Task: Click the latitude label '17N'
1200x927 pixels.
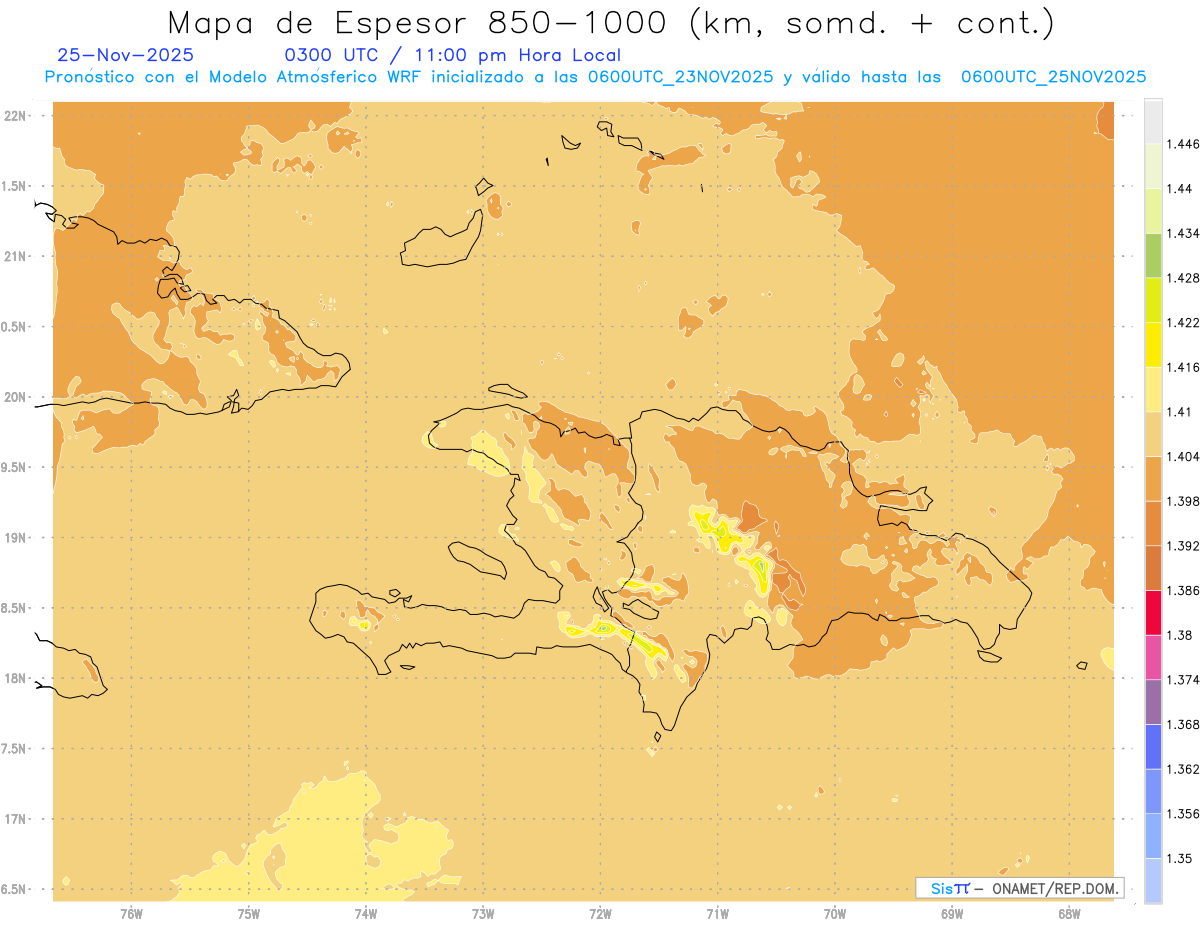Action: pos(15,819)
